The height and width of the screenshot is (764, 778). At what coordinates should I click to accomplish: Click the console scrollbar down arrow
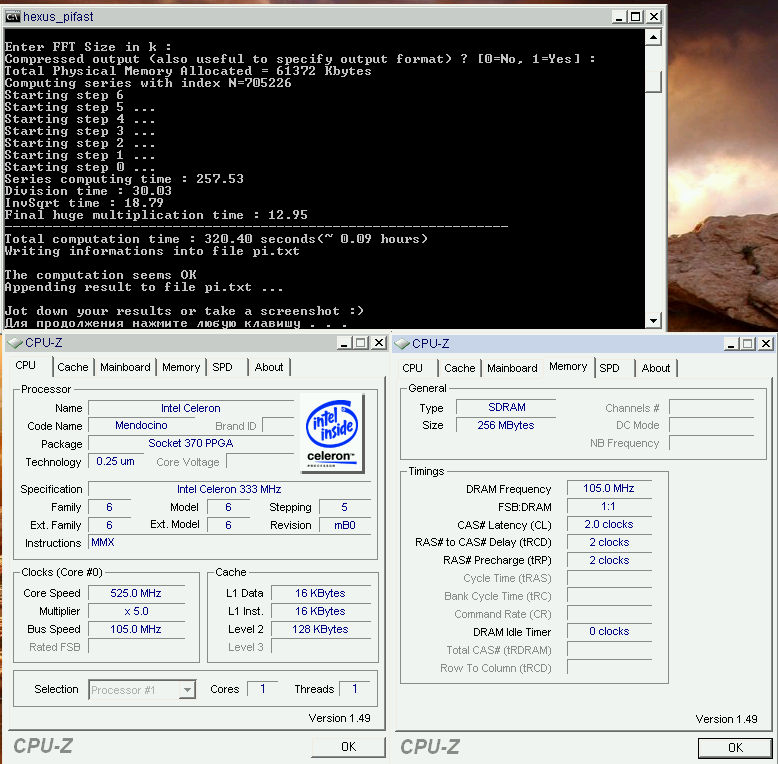pos(653,320)
